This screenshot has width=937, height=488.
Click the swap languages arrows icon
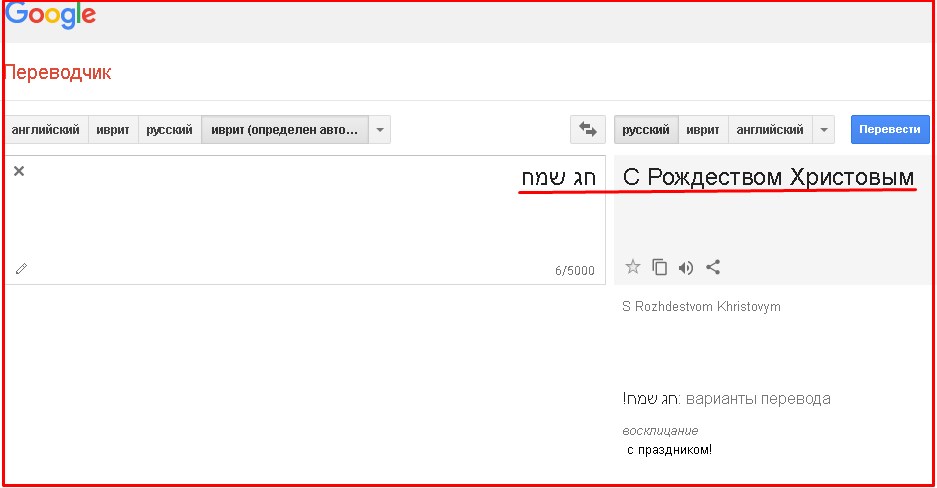point(587,130)
